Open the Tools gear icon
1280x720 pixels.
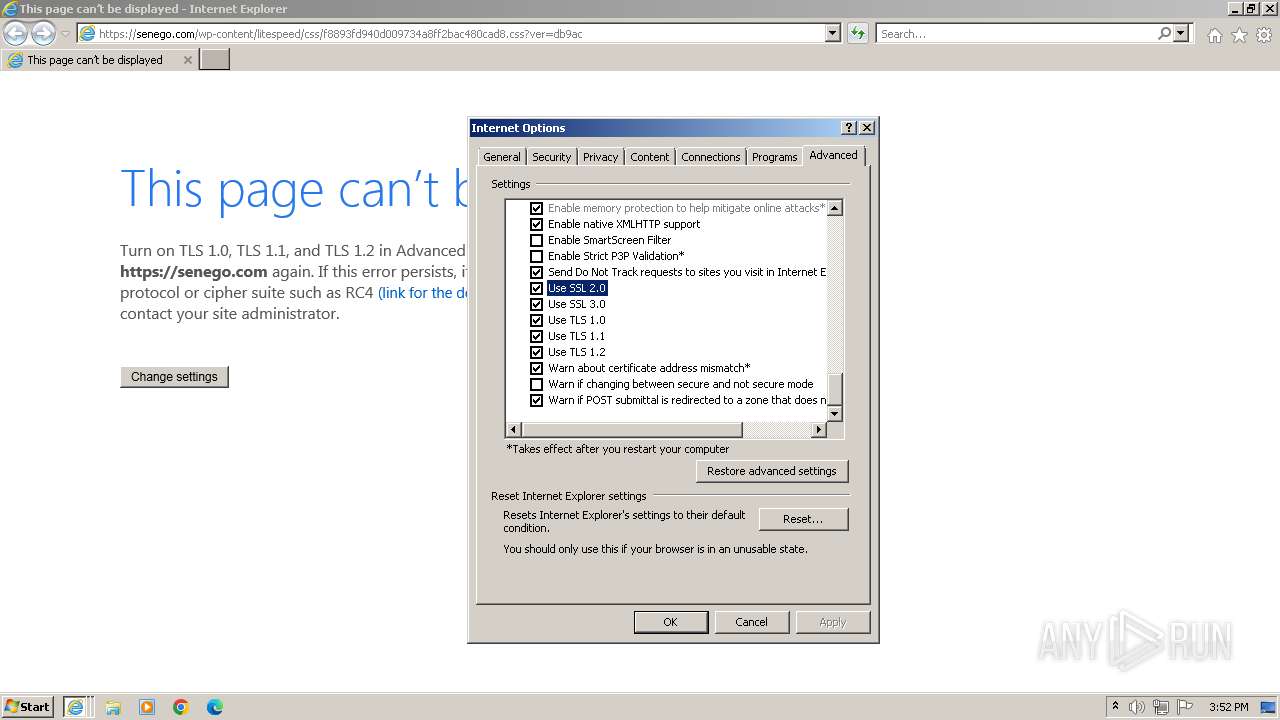(1264, 35)
